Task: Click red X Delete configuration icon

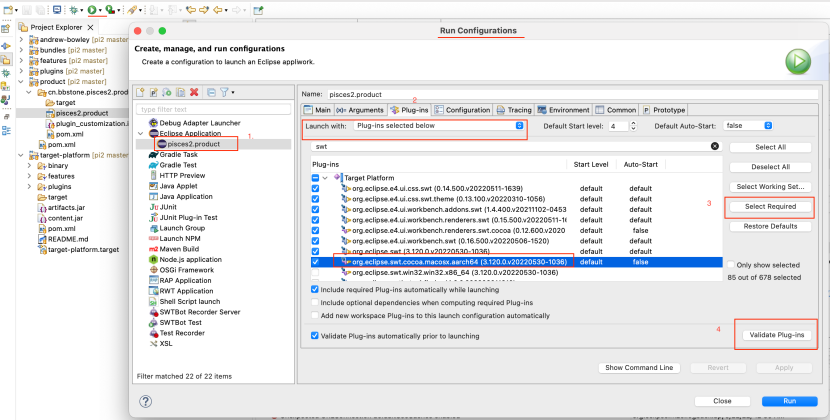Action: 194,92
